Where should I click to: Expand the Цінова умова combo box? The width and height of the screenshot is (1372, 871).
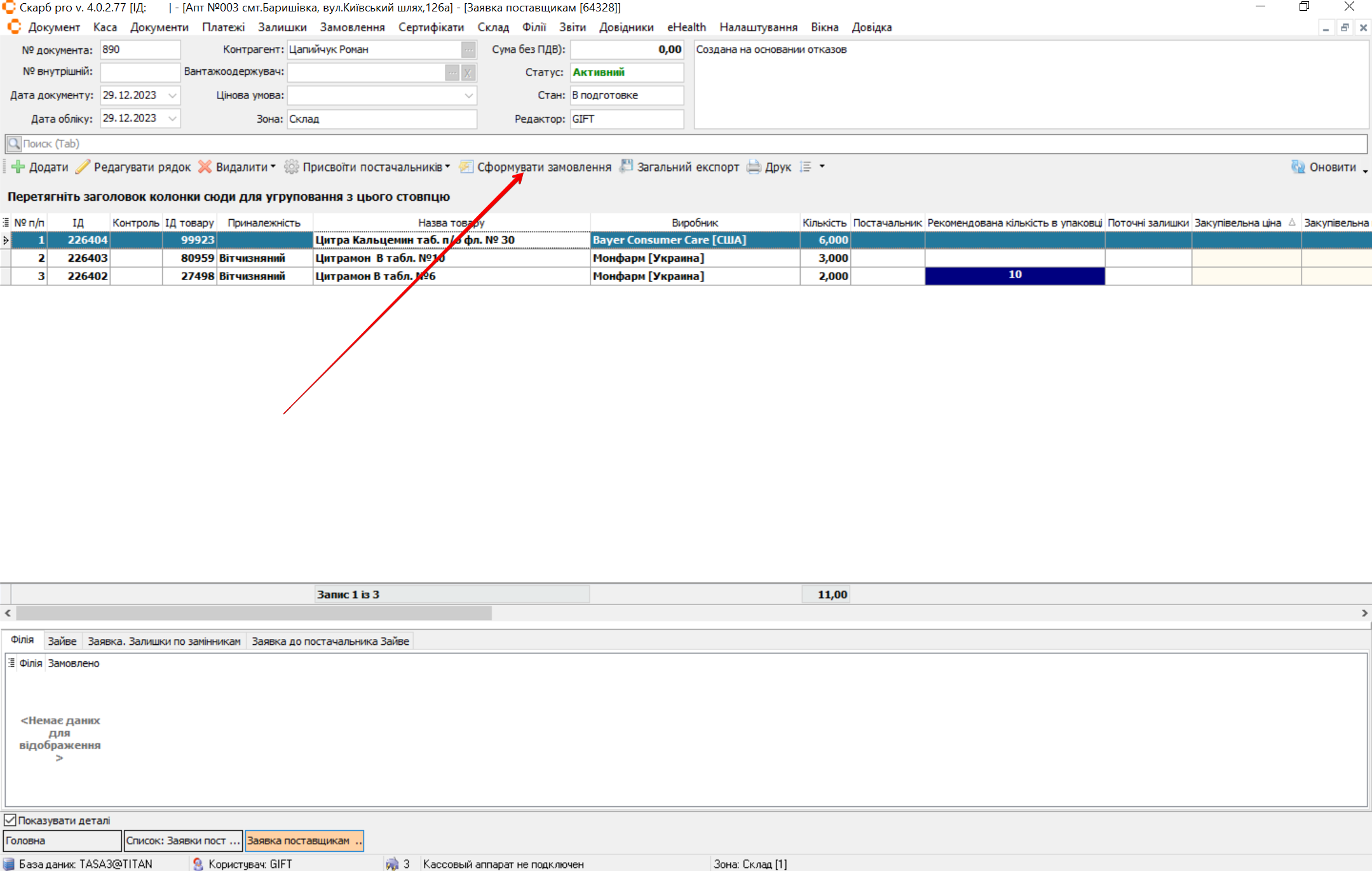[x=468, y=95]
